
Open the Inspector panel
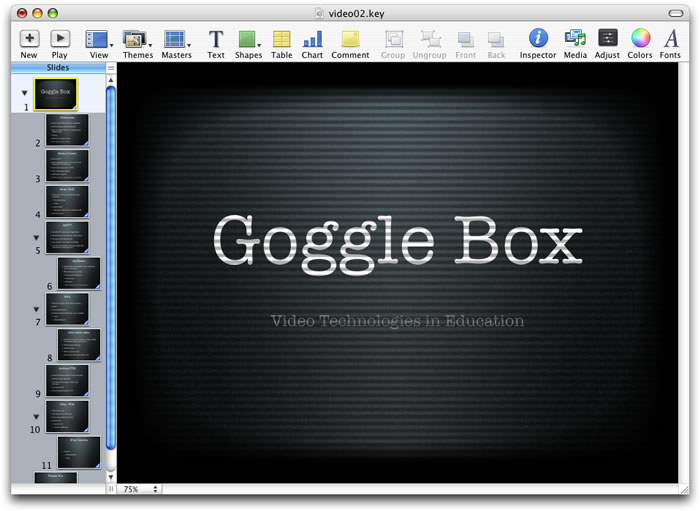click(538, 38)
